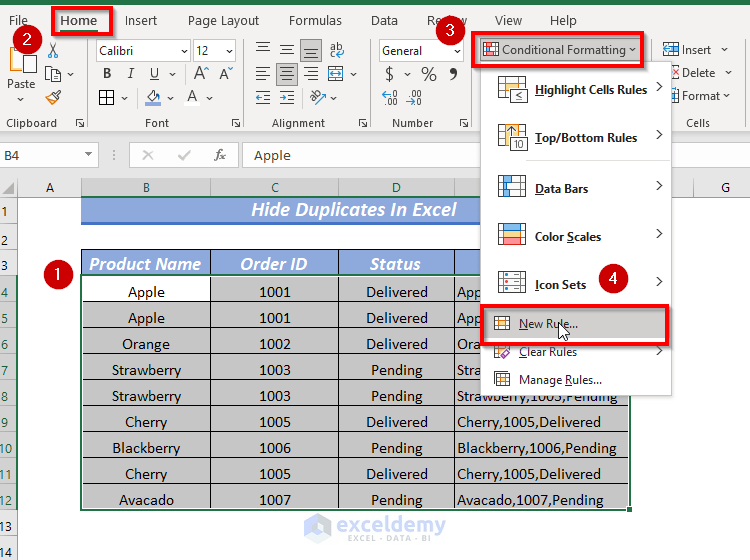Click Merge & Center icon
Screen dimensions: 750x560
point(335,74)
